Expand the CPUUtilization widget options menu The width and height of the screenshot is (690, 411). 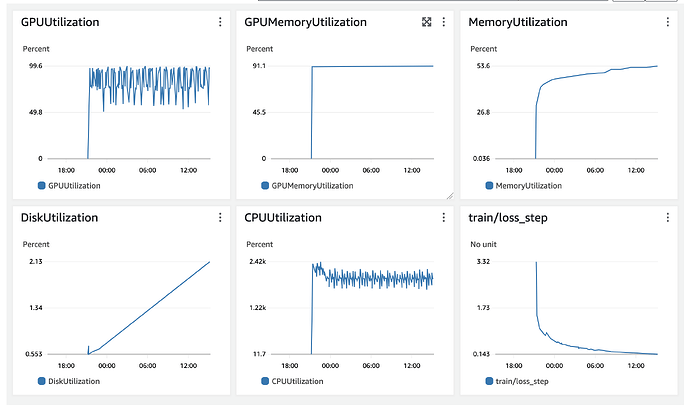[444, 217]
